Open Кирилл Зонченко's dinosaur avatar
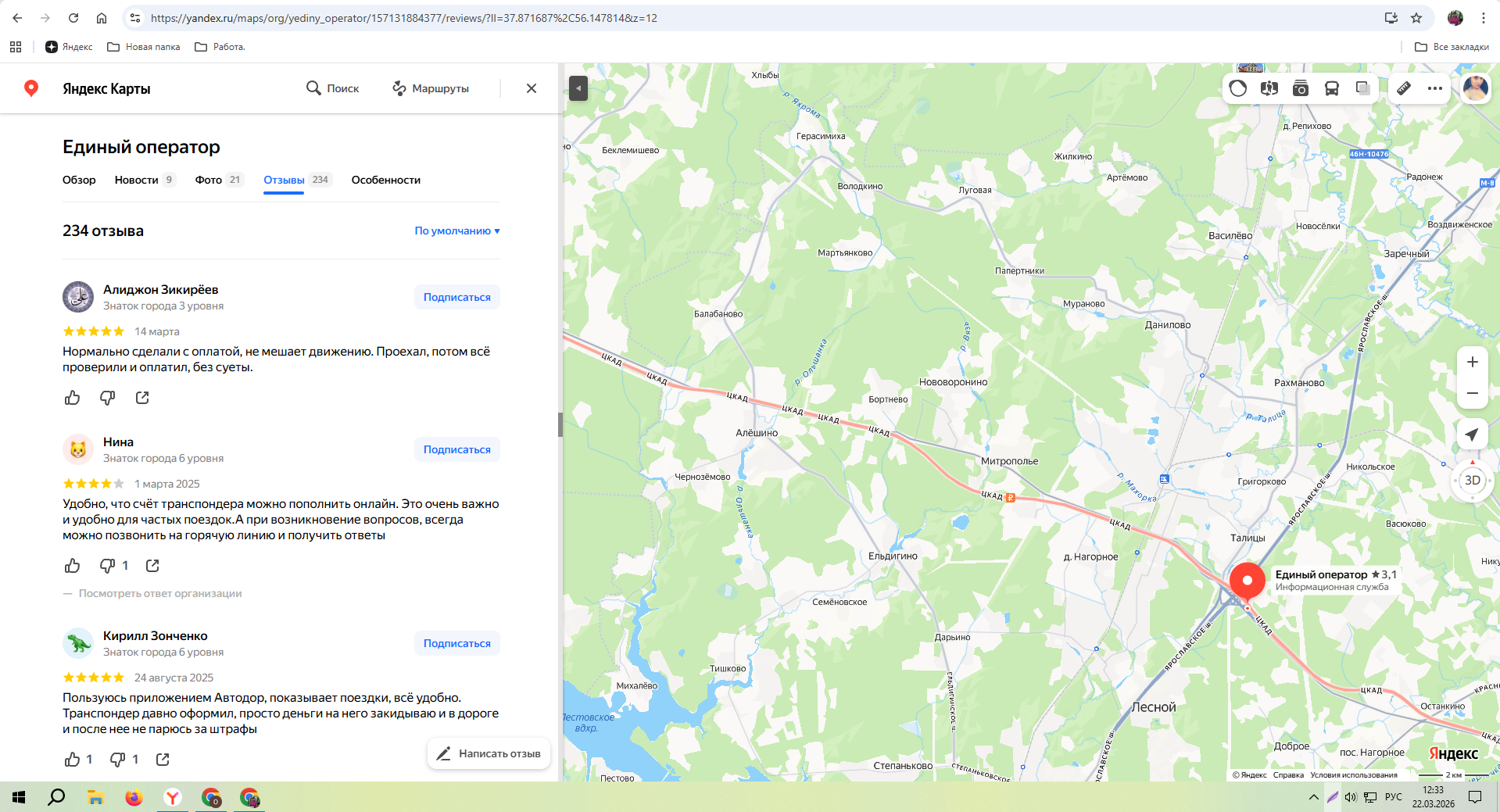The image size is (1500, 812). 78,643
